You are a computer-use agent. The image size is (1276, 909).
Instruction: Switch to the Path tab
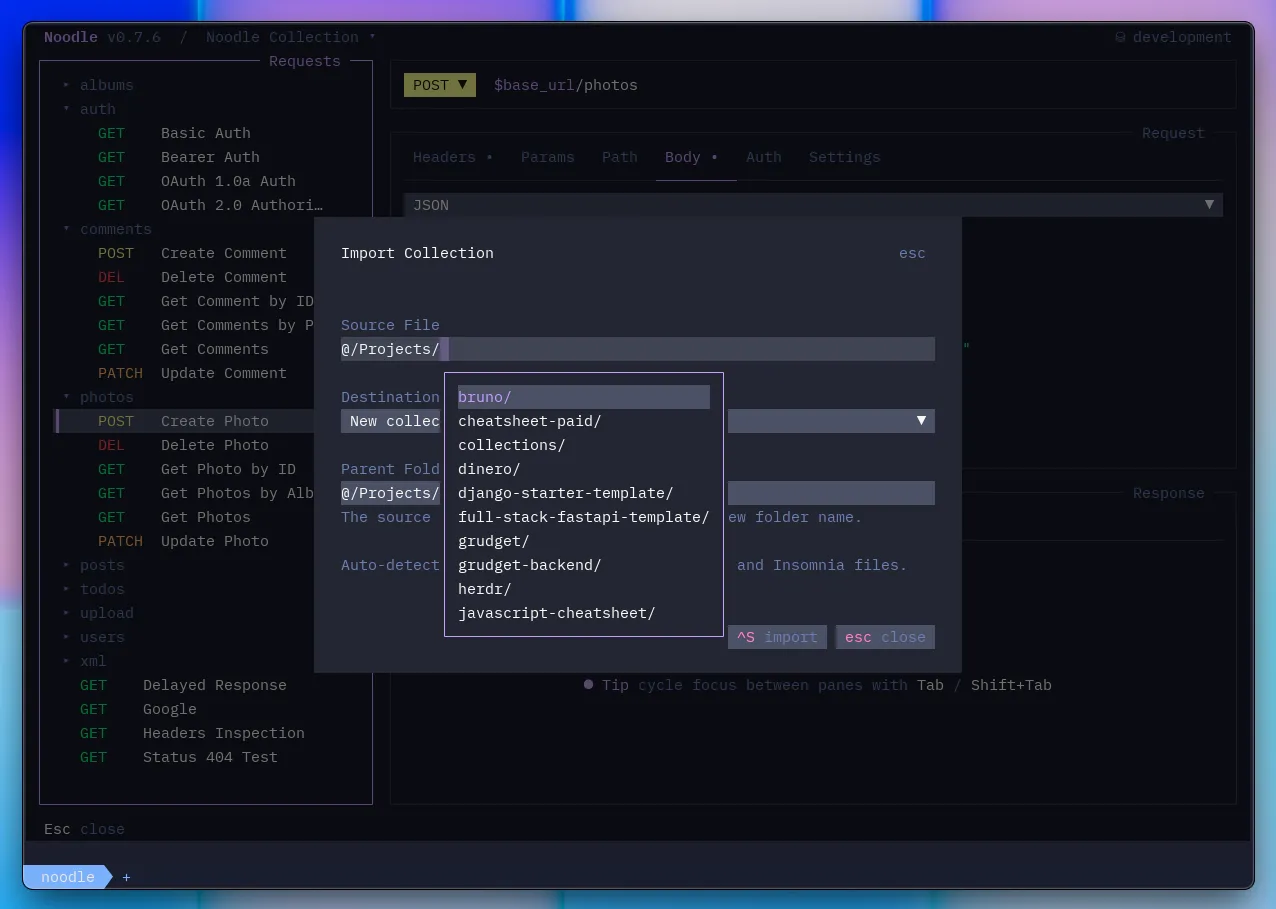tap(620, 157)
